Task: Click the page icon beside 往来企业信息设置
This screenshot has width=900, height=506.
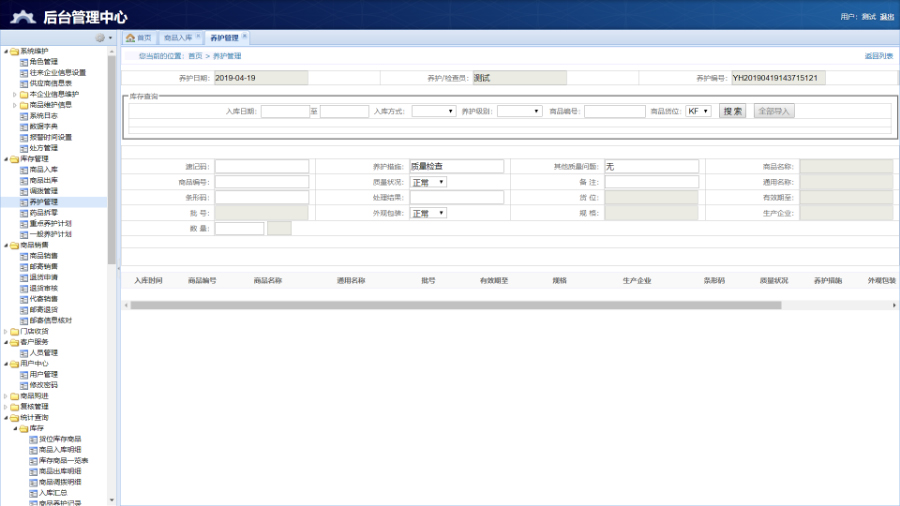Action: [x=24, y=73]
